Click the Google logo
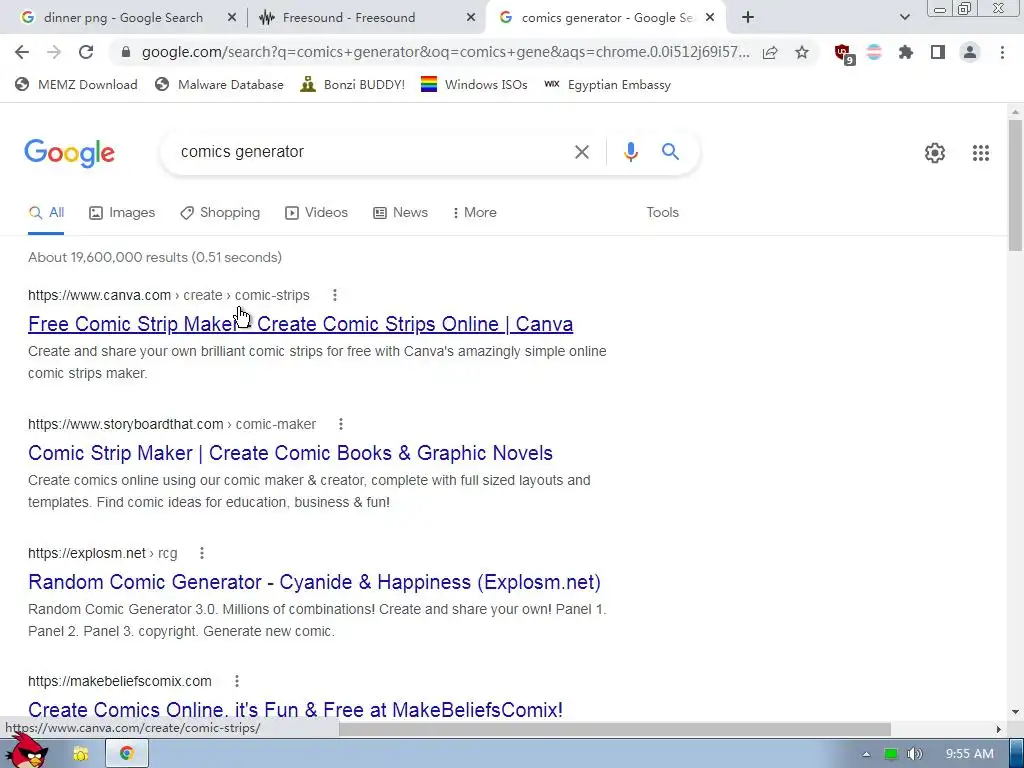 [x=69, y=153]
